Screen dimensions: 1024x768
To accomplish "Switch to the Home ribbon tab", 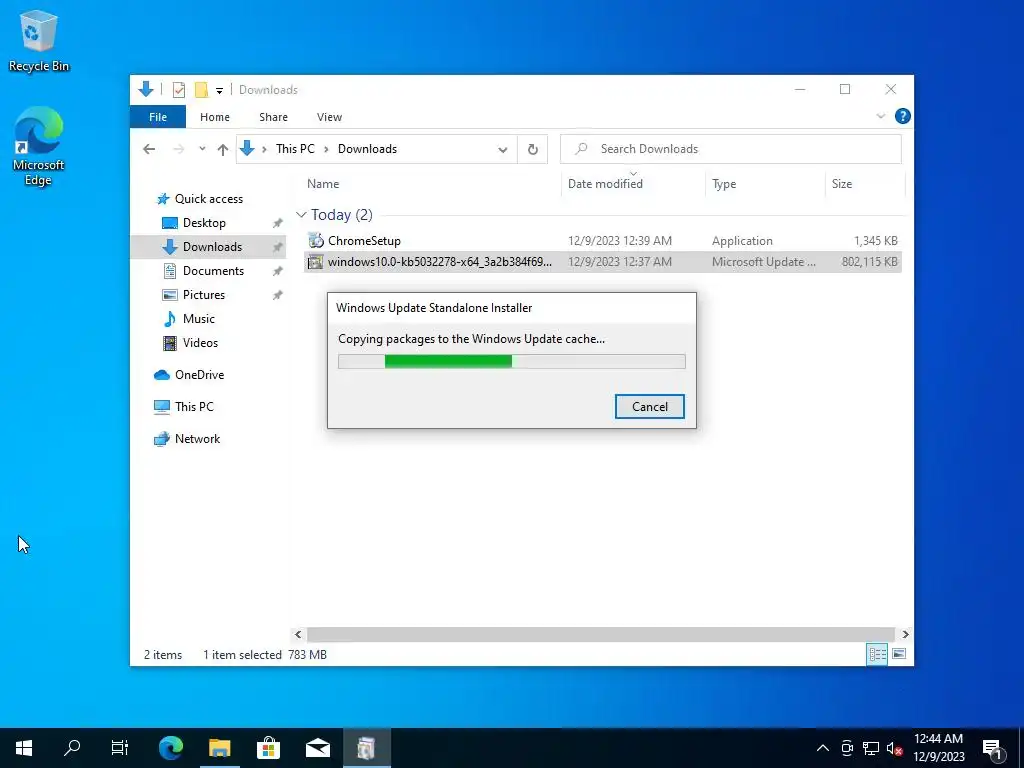I will pyautogui.click(x=215, y=117).
